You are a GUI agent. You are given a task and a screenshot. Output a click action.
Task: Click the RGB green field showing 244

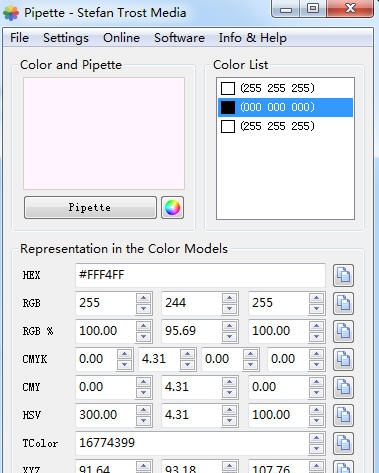point(192,303)
